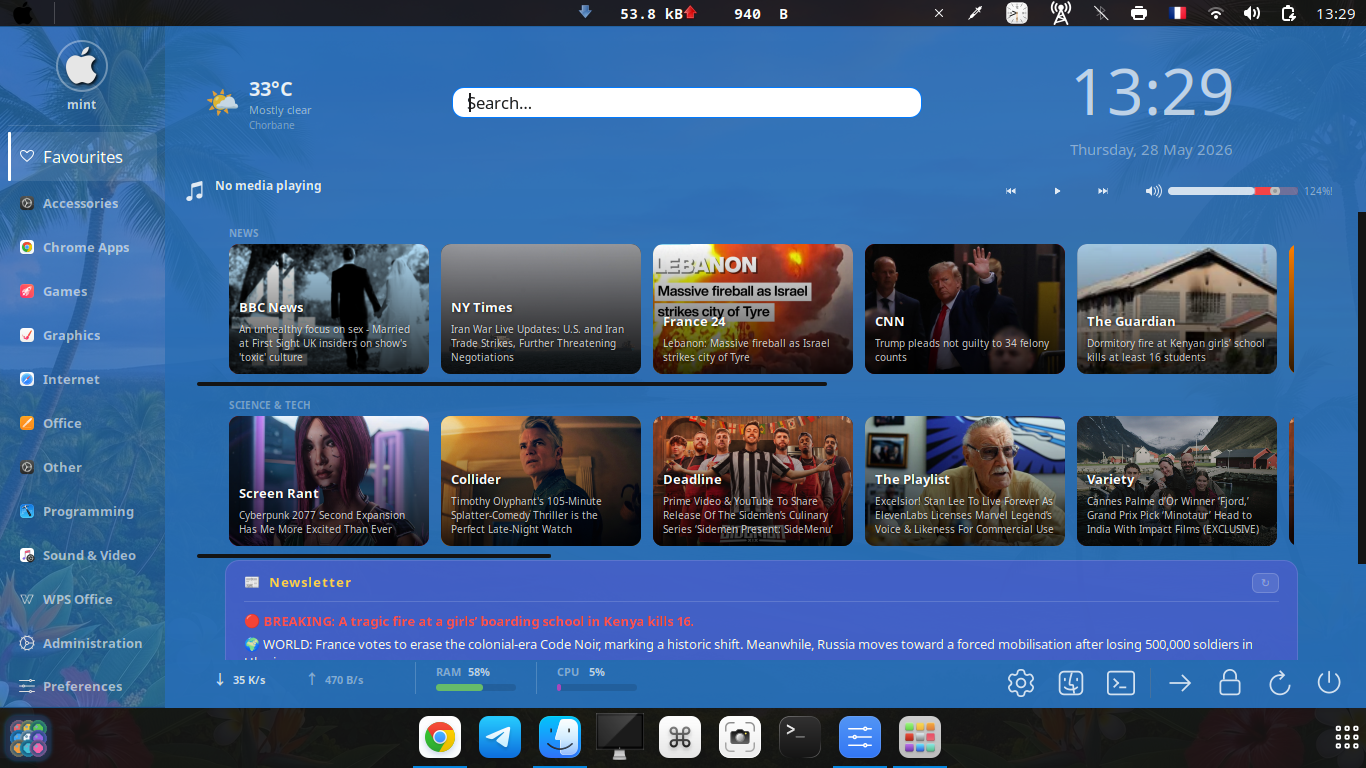1366x768 pixels.
Task: Open the Variety Cannes article card
Action: [x=1177, y=481]
